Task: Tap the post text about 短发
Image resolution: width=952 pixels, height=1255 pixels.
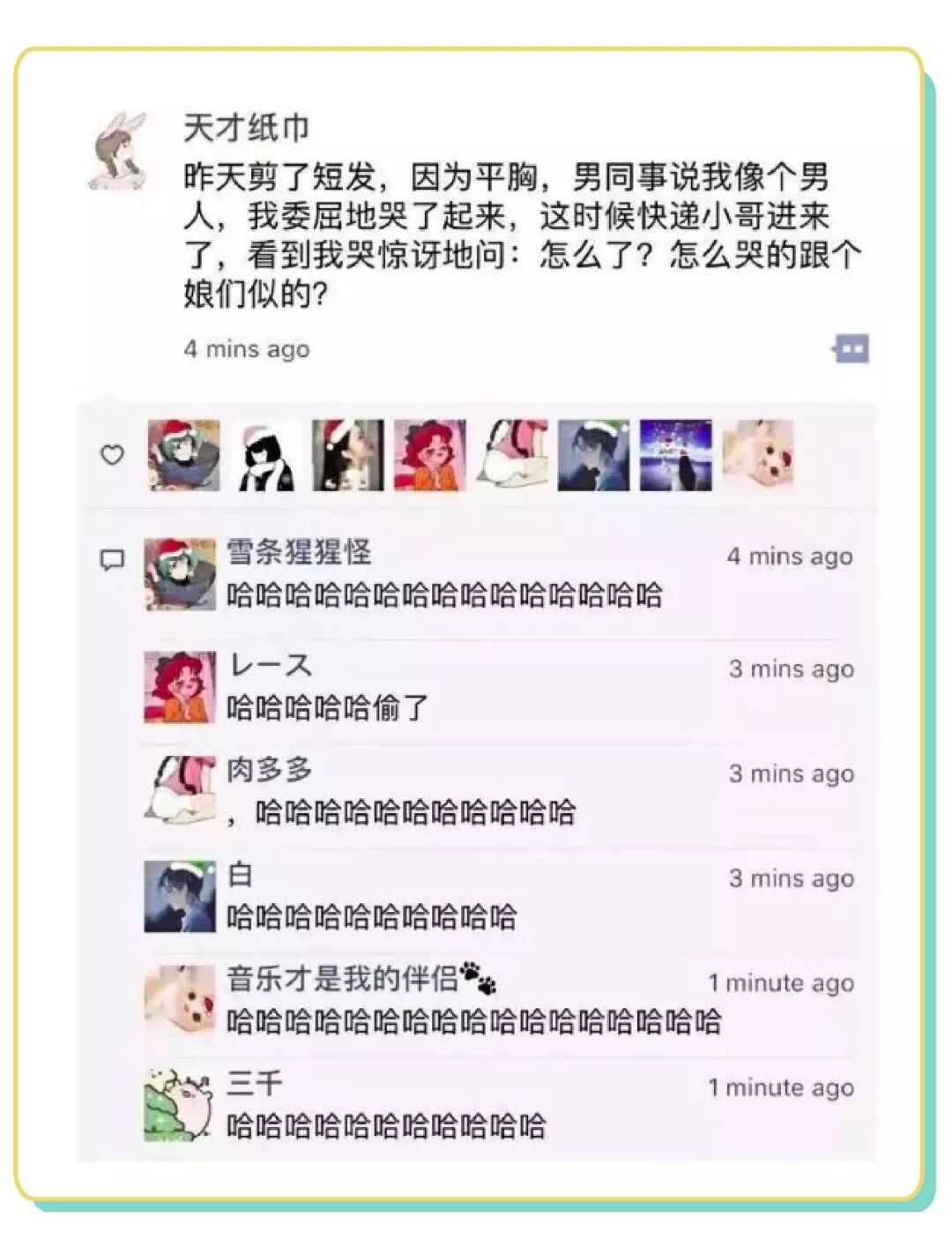Action: 522,235
